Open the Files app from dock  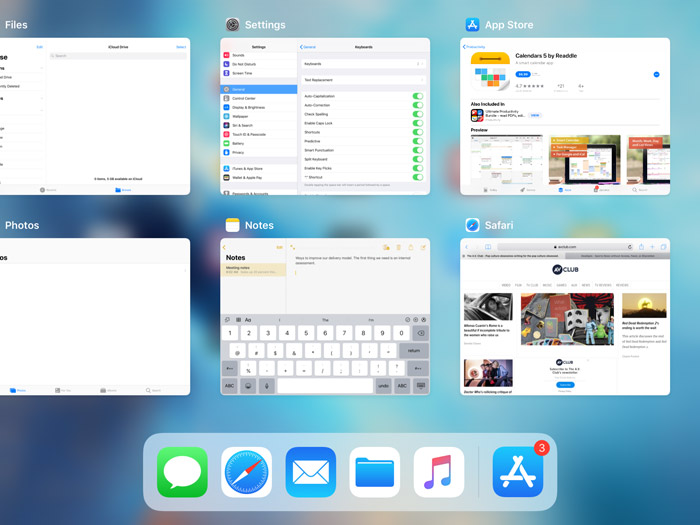[374, 472]
